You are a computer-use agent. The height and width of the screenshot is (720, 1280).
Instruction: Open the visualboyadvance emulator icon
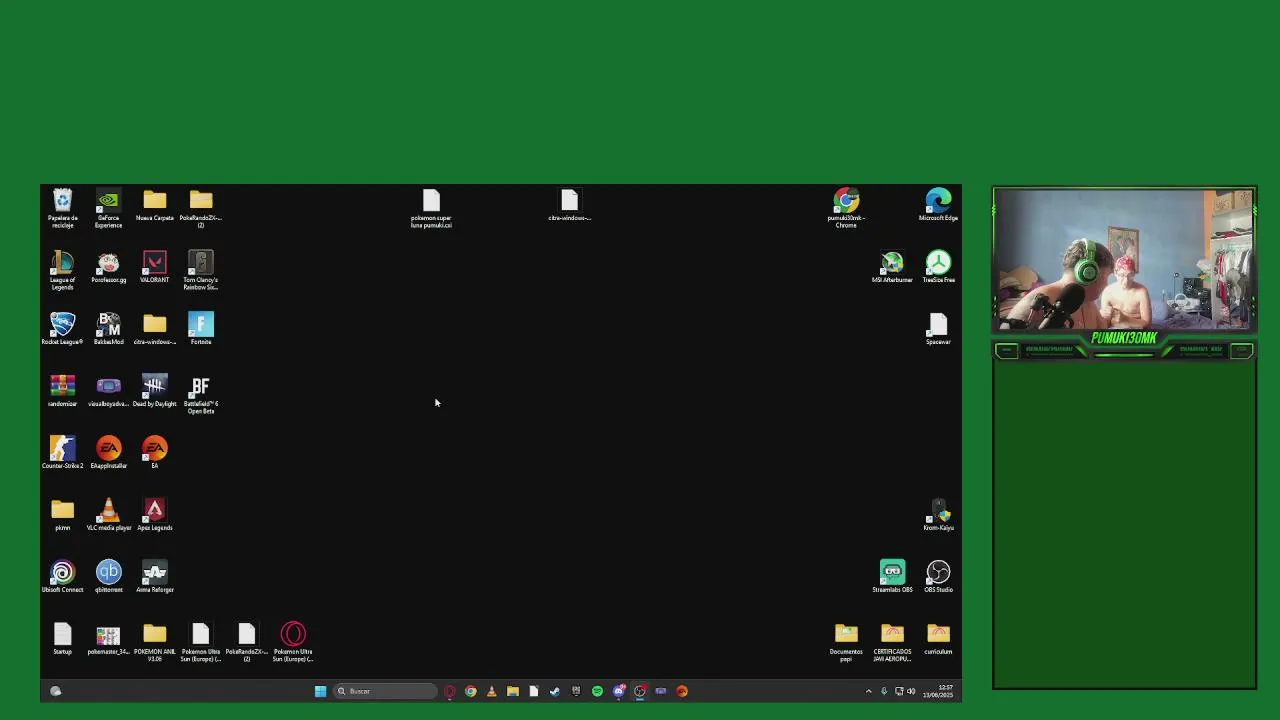[x=108, y=391]
